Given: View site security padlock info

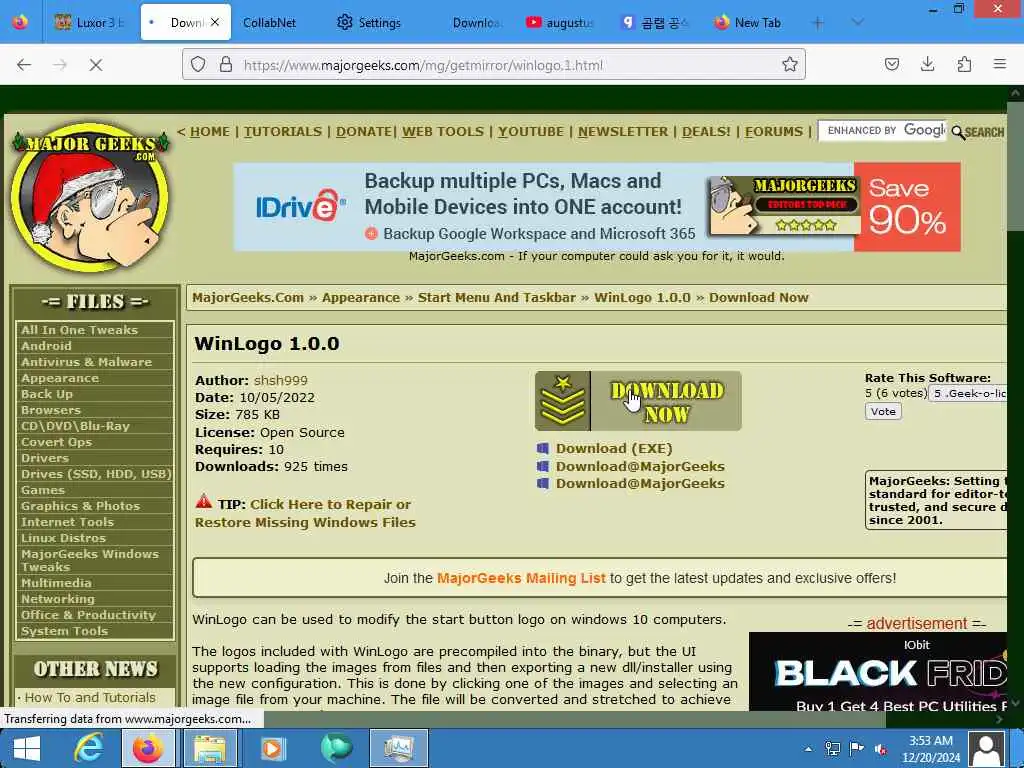Looking at the screenshot, I should click(226, 64).
